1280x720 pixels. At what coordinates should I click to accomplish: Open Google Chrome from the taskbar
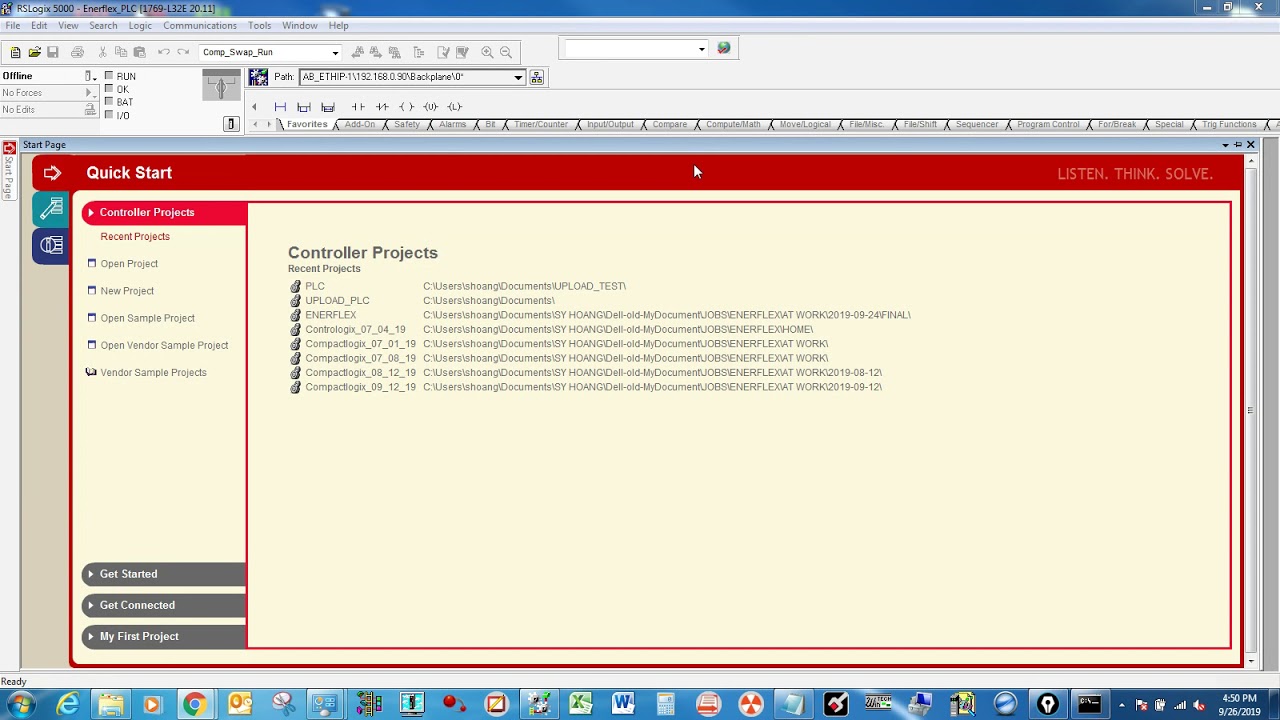click(x=194, y=704)
